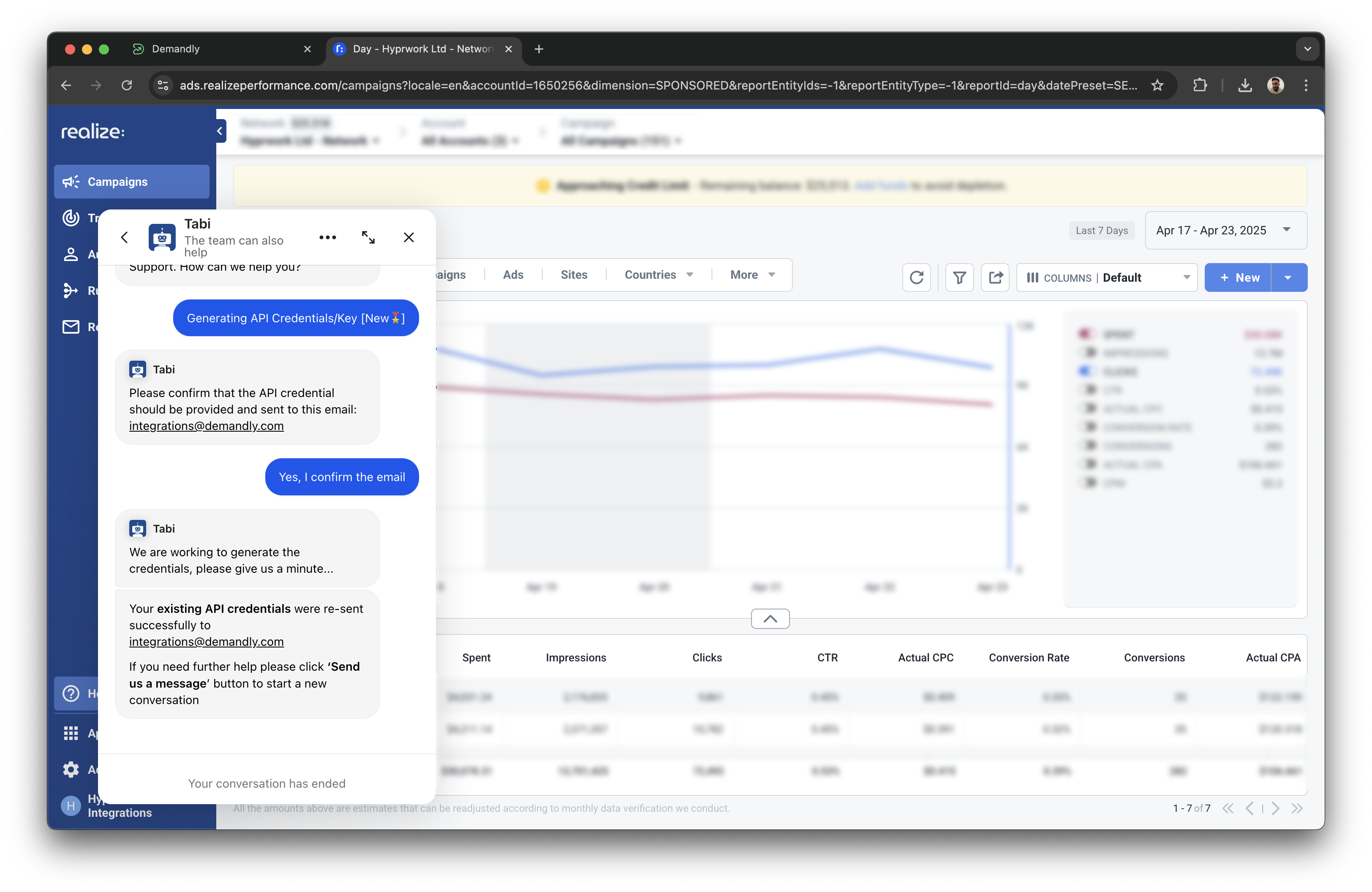The height and width of the screenshot is (892, 1372).
Task: Bookmark this page with the star icon
Action: pyautogui.click(x=1157, y=85)
